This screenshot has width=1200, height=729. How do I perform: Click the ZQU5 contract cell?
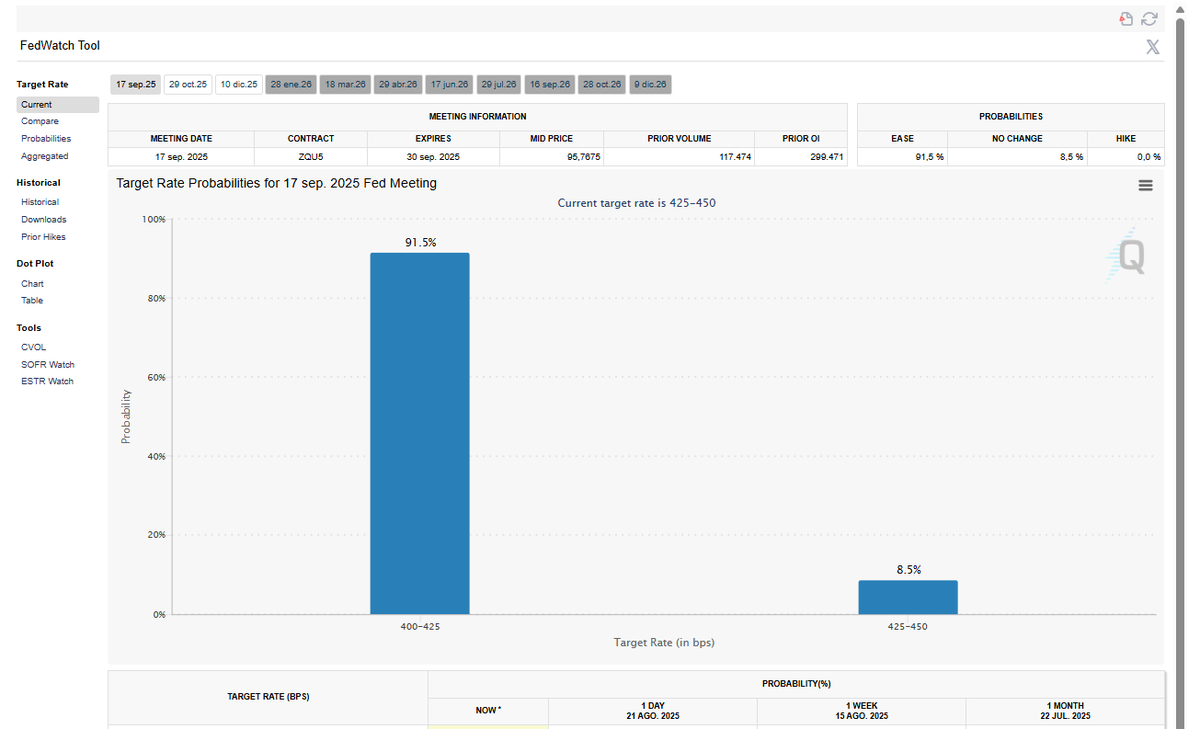click(311, 157)
